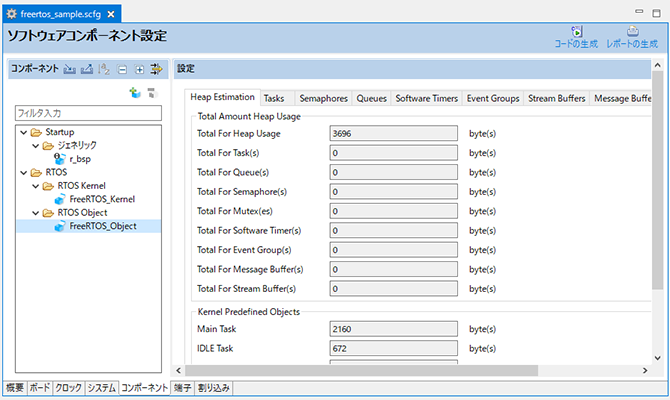Click the Total For Stream Buffer(s) value field
This screenshot has height=400, width=670.
click(394, 288)
